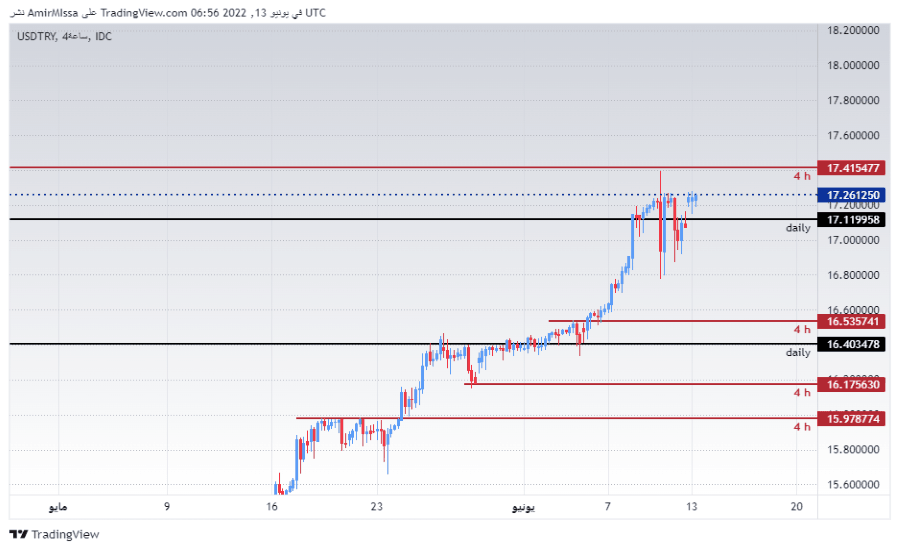Click the date 20 on the time axis

click(797, 506)
